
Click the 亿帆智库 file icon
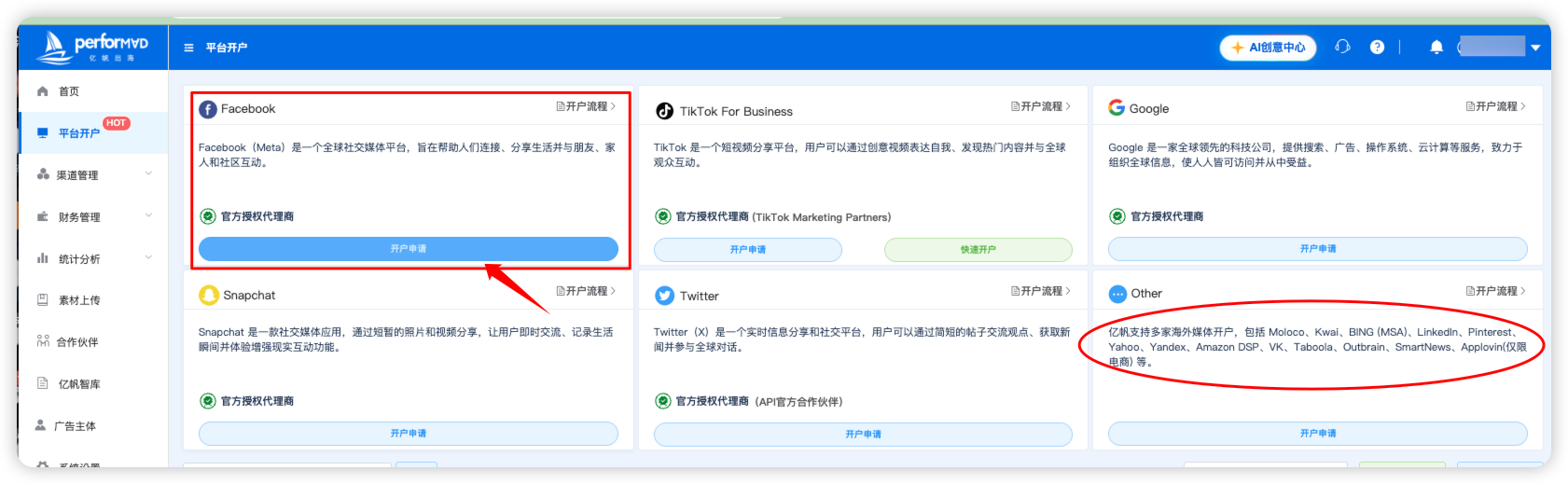pos(42,383)
